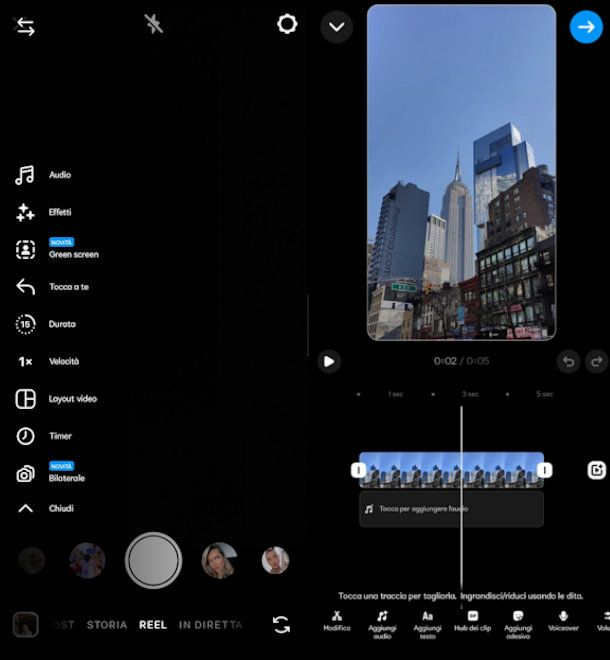Open the Effetti sparkle effects
610x660 pixels.
26,213
